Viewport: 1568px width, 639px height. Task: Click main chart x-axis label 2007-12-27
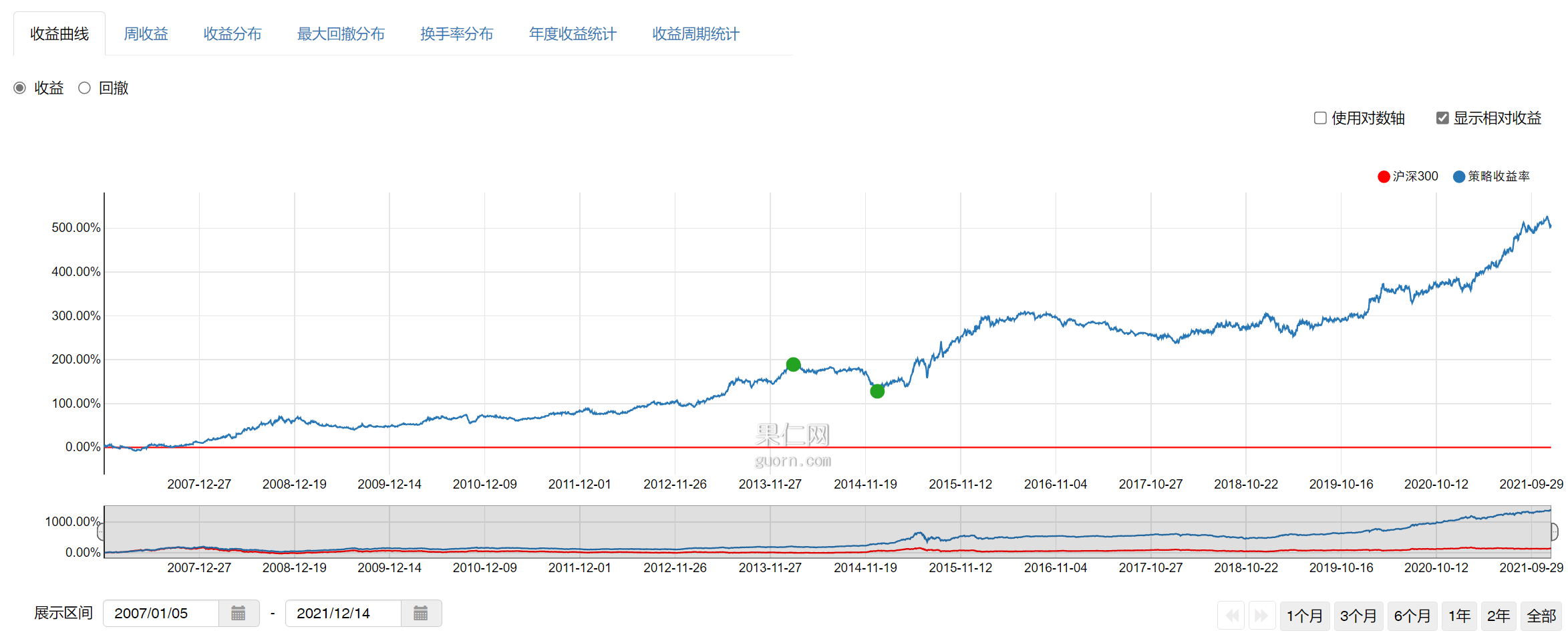199,485
